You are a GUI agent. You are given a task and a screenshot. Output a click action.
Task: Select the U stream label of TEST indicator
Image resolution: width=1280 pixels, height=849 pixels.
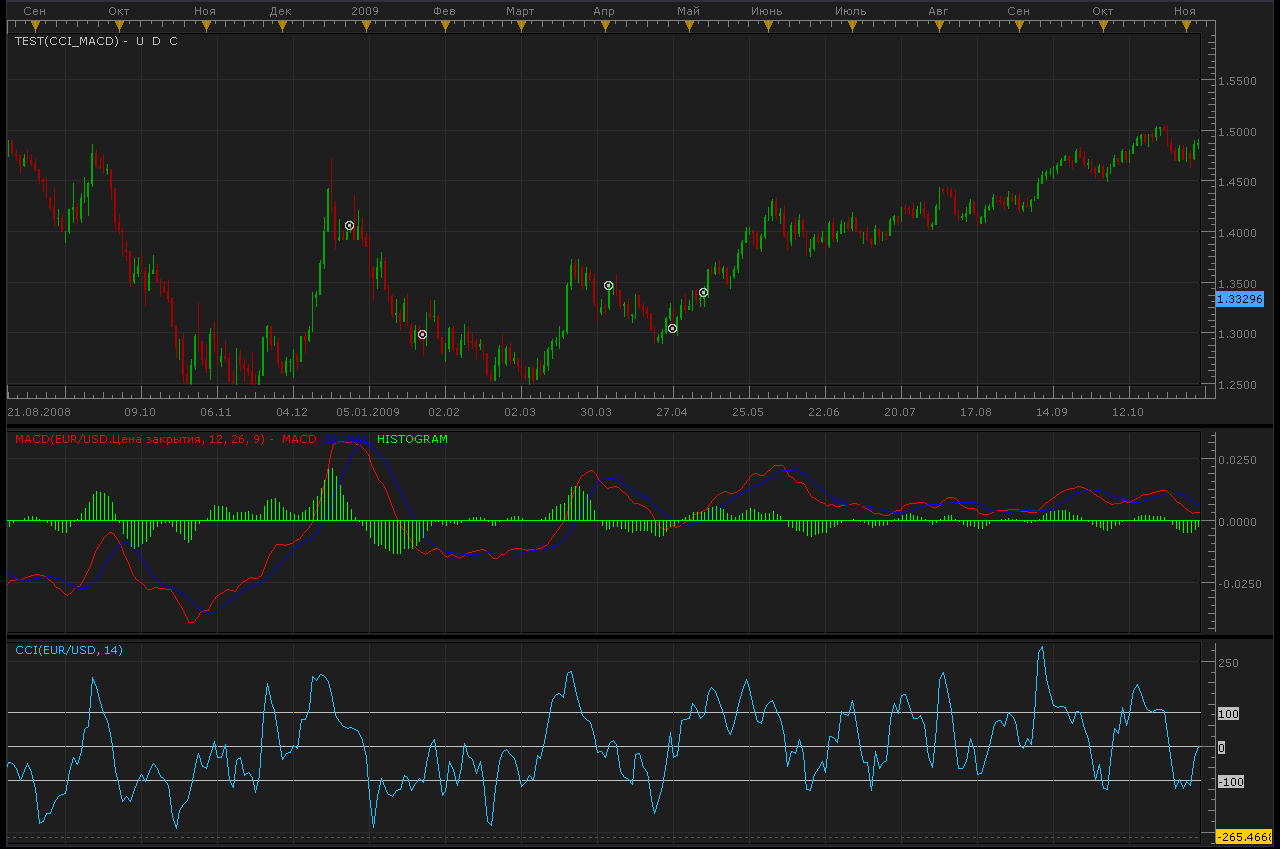[139, 42]
